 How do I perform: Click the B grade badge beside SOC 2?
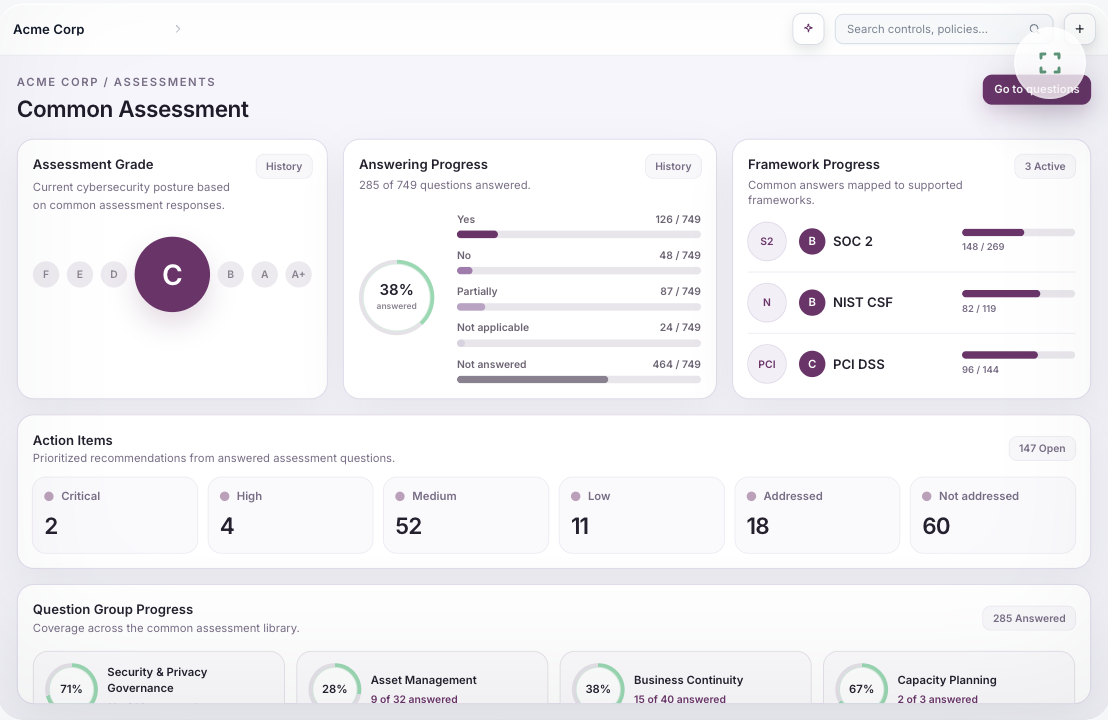[812, 241]
